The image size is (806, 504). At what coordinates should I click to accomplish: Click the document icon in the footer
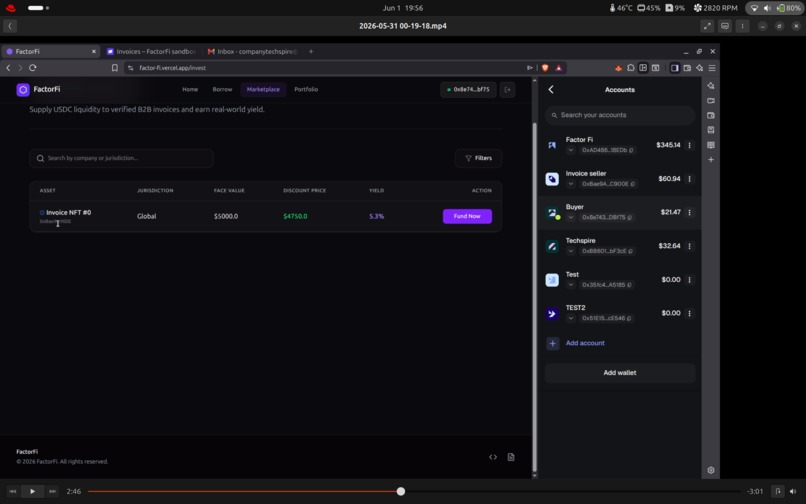(511, 457)
